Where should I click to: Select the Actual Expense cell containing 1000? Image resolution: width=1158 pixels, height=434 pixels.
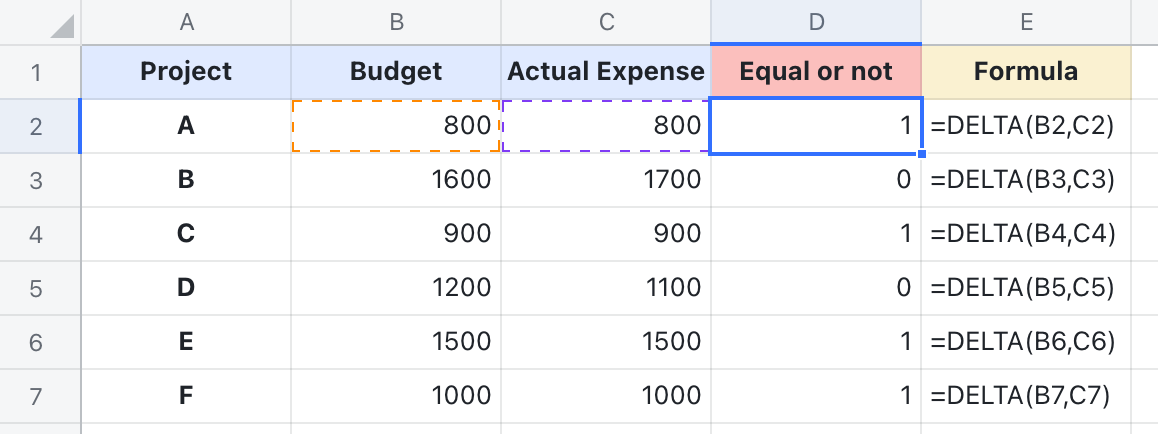coord(606,396)
